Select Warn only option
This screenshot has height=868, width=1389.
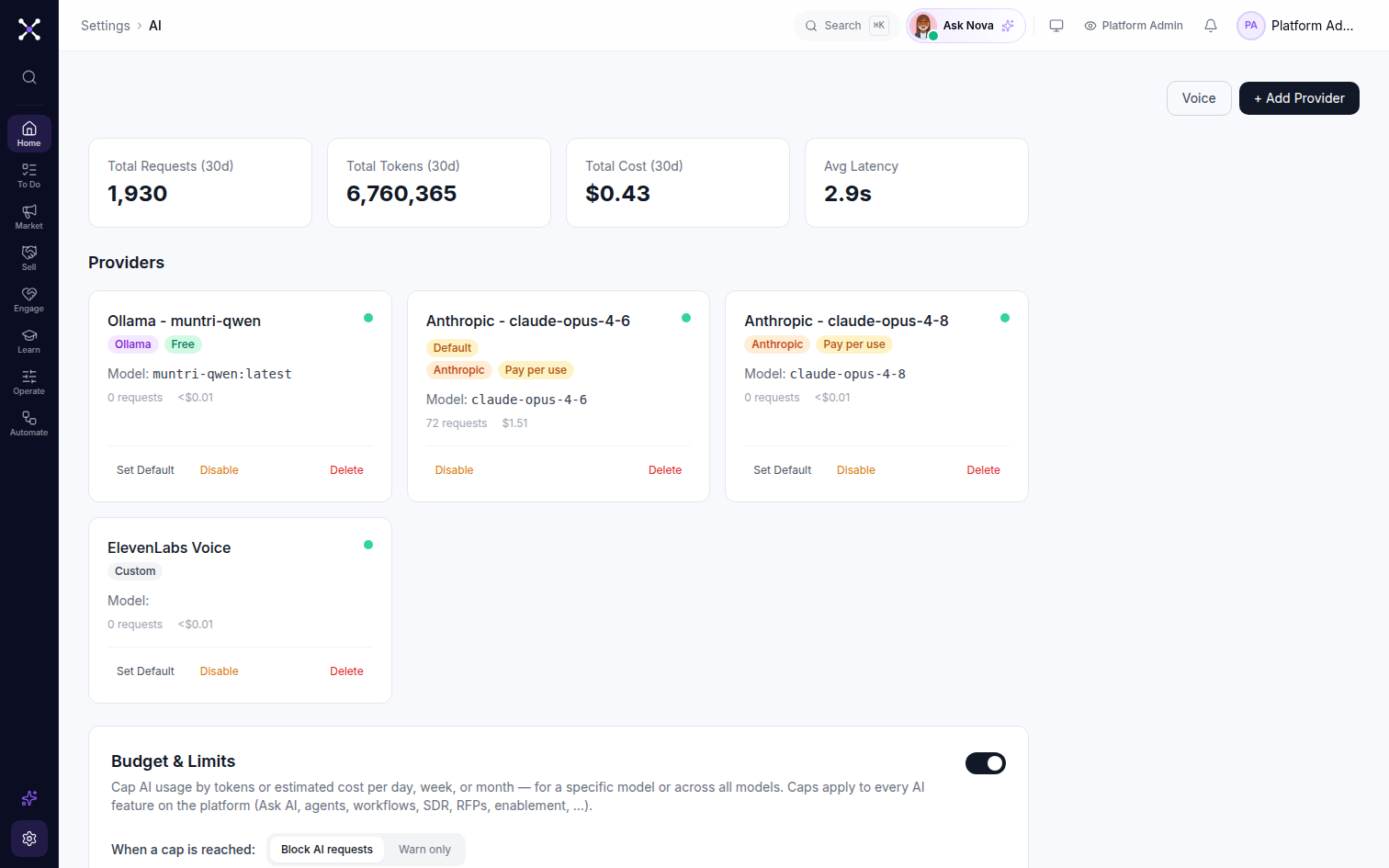(x=424, y=850)
